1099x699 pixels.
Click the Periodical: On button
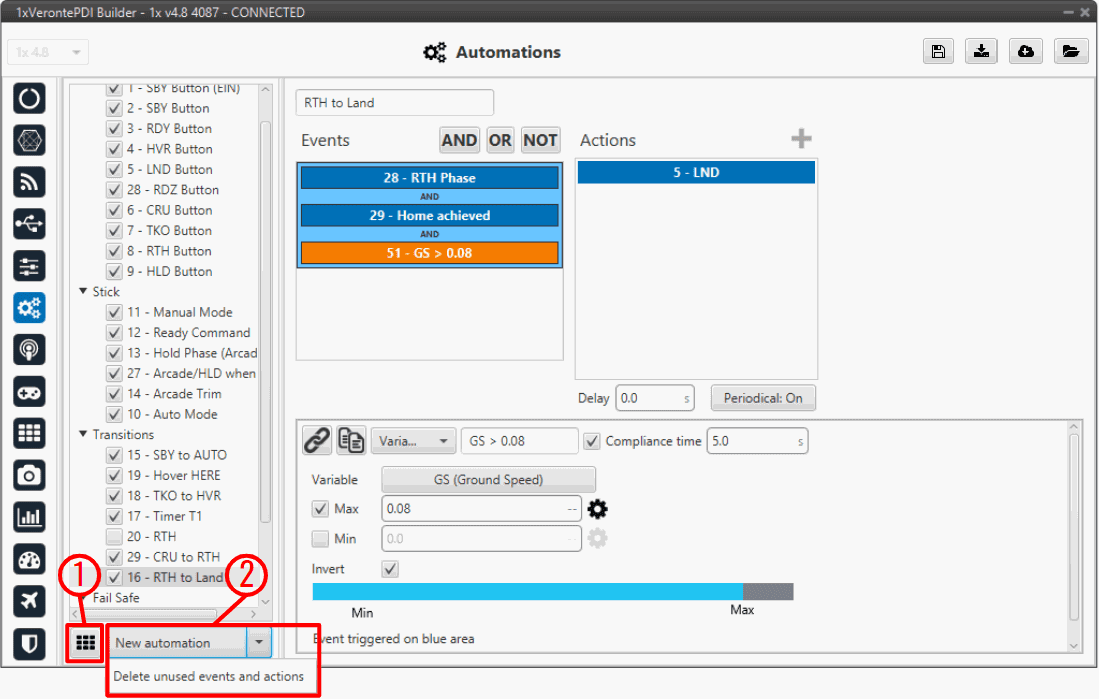[x=763, y=398]
